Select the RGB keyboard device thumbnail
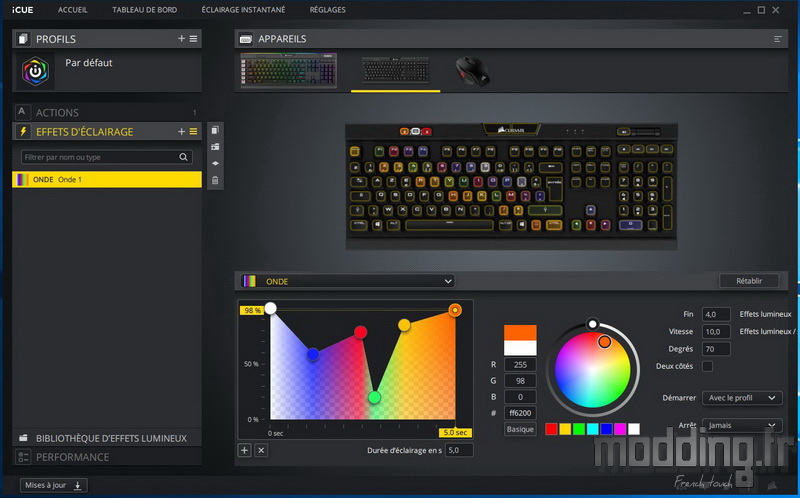 (289, 70)
